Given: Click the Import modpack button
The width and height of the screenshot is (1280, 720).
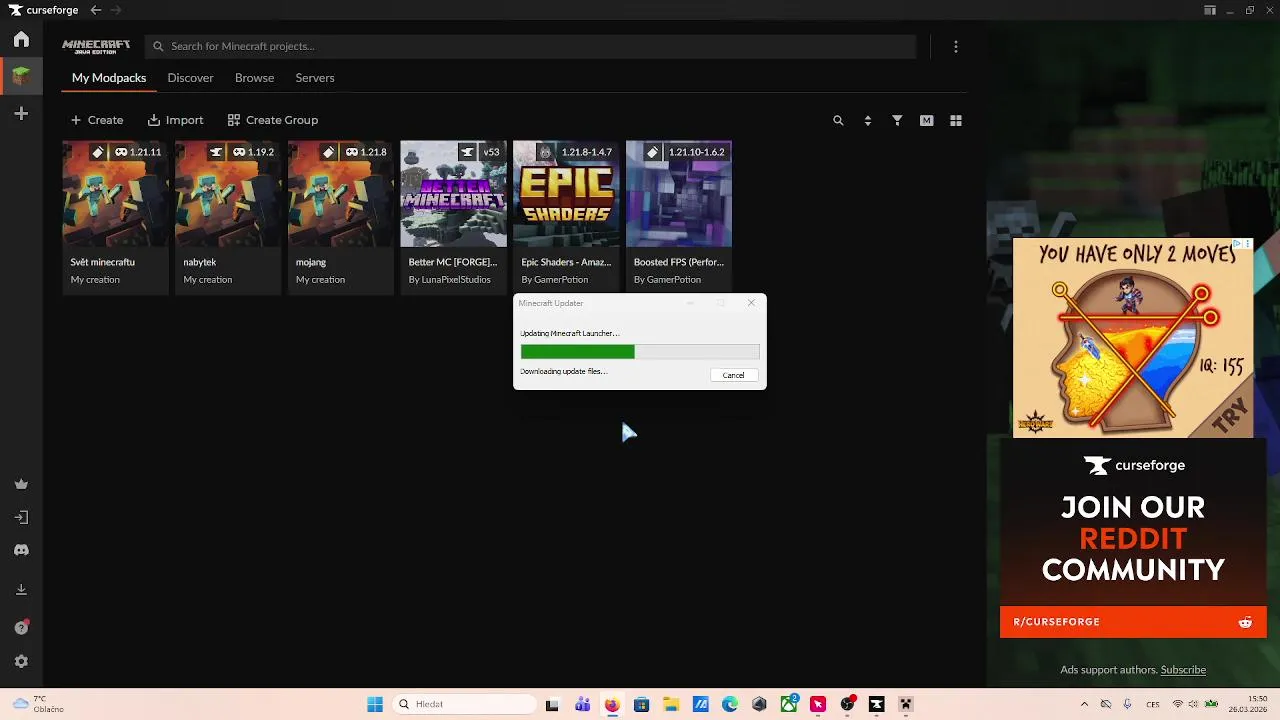Looking at the screenshot, I should click(175, 120).
